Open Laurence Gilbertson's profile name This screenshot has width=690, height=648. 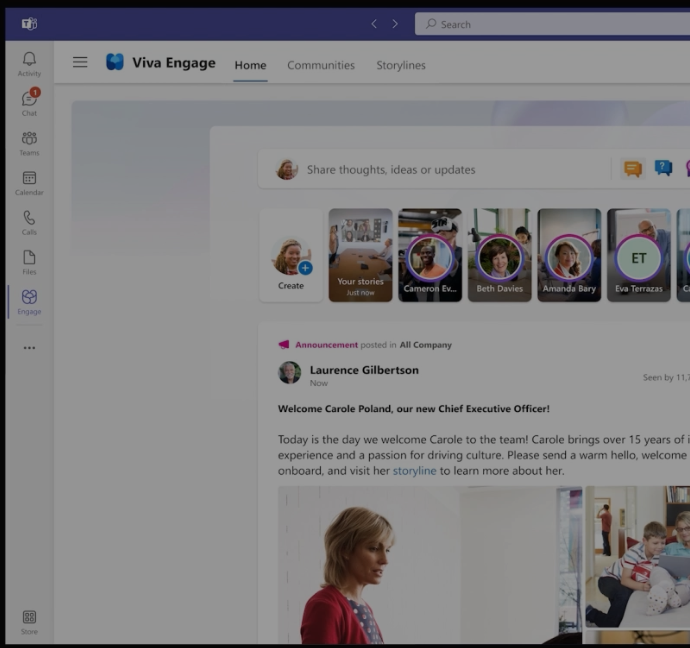(x=364, y=370)
